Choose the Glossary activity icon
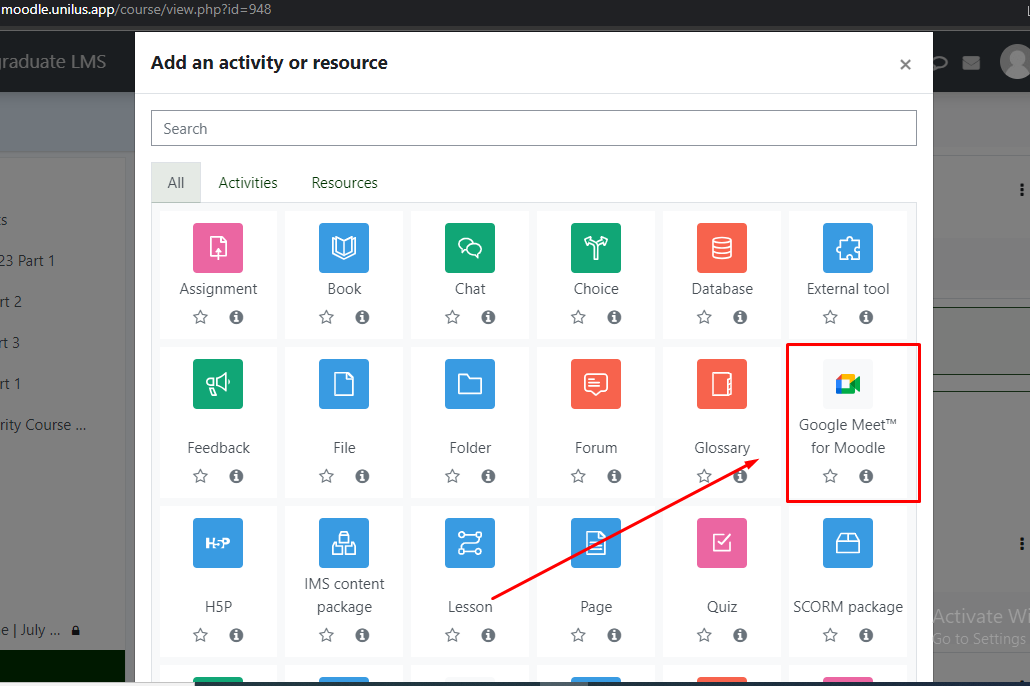 point(722,384)
